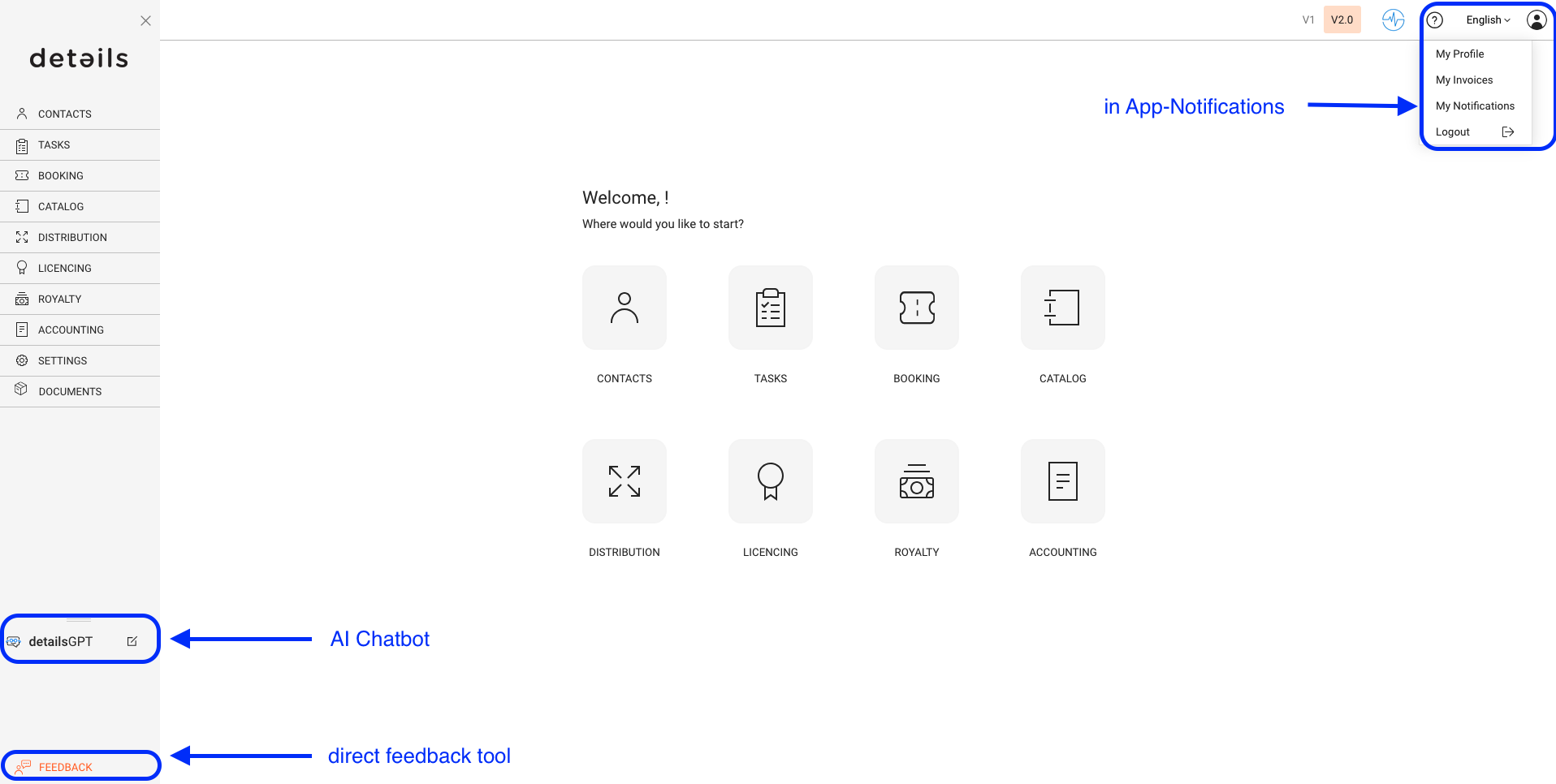Click the Contacts person icon in sidebar
Viewport: 1556px width, 784px height.
(22, 114)
